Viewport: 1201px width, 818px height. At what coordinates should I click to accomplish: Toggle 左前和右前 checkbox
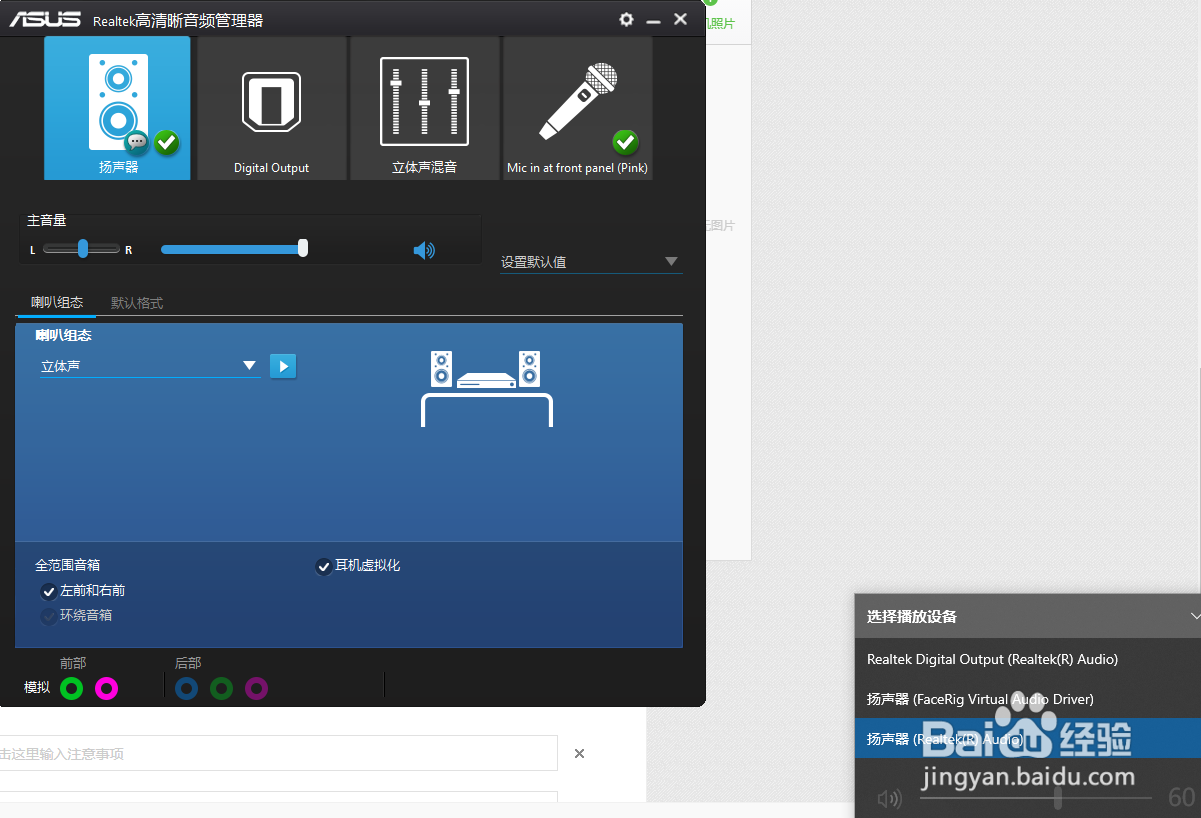point(48,591)
